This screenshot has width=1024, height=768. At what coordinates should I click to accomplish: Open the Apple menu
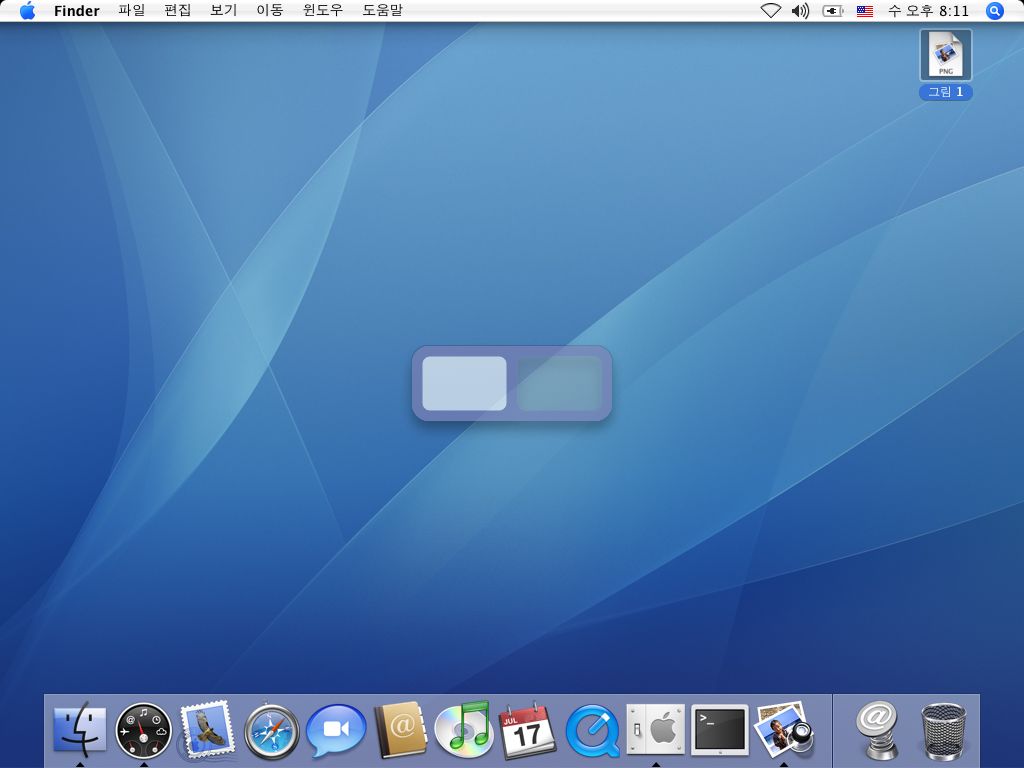click(x=28, y=11)
